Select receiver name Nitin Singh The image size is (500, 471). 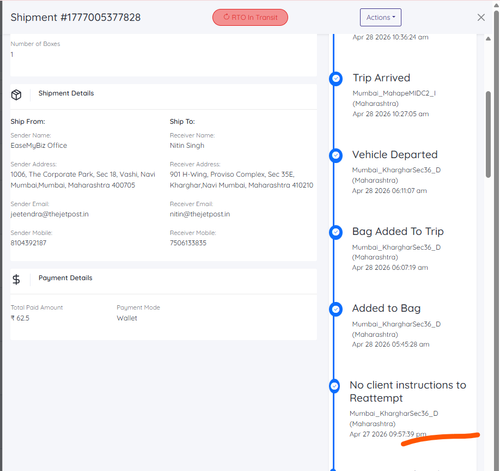pyautogui.click(x=187, y=145)
